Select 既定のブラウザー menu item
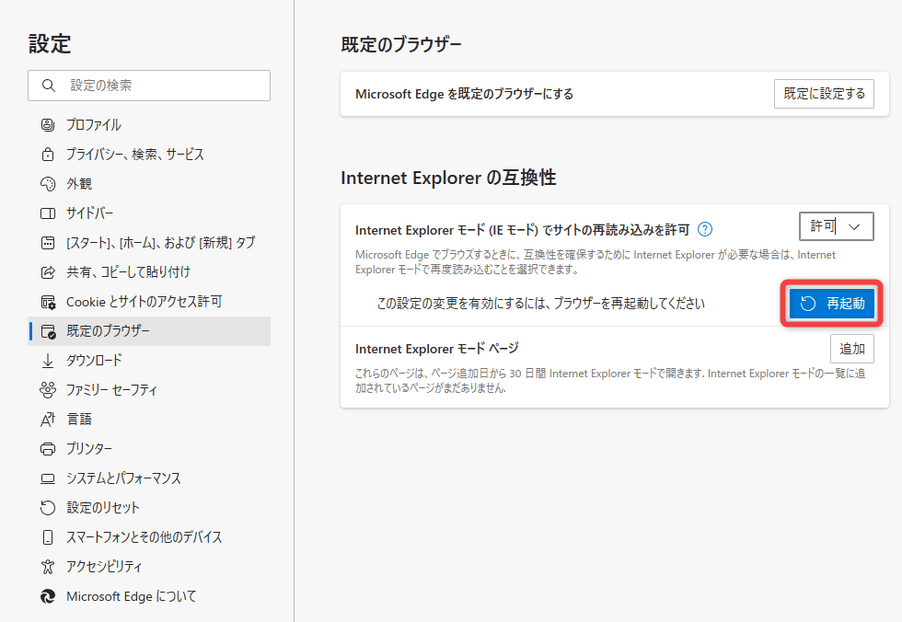The width and height of the screenshot is (902, 622). pos(149,331)
